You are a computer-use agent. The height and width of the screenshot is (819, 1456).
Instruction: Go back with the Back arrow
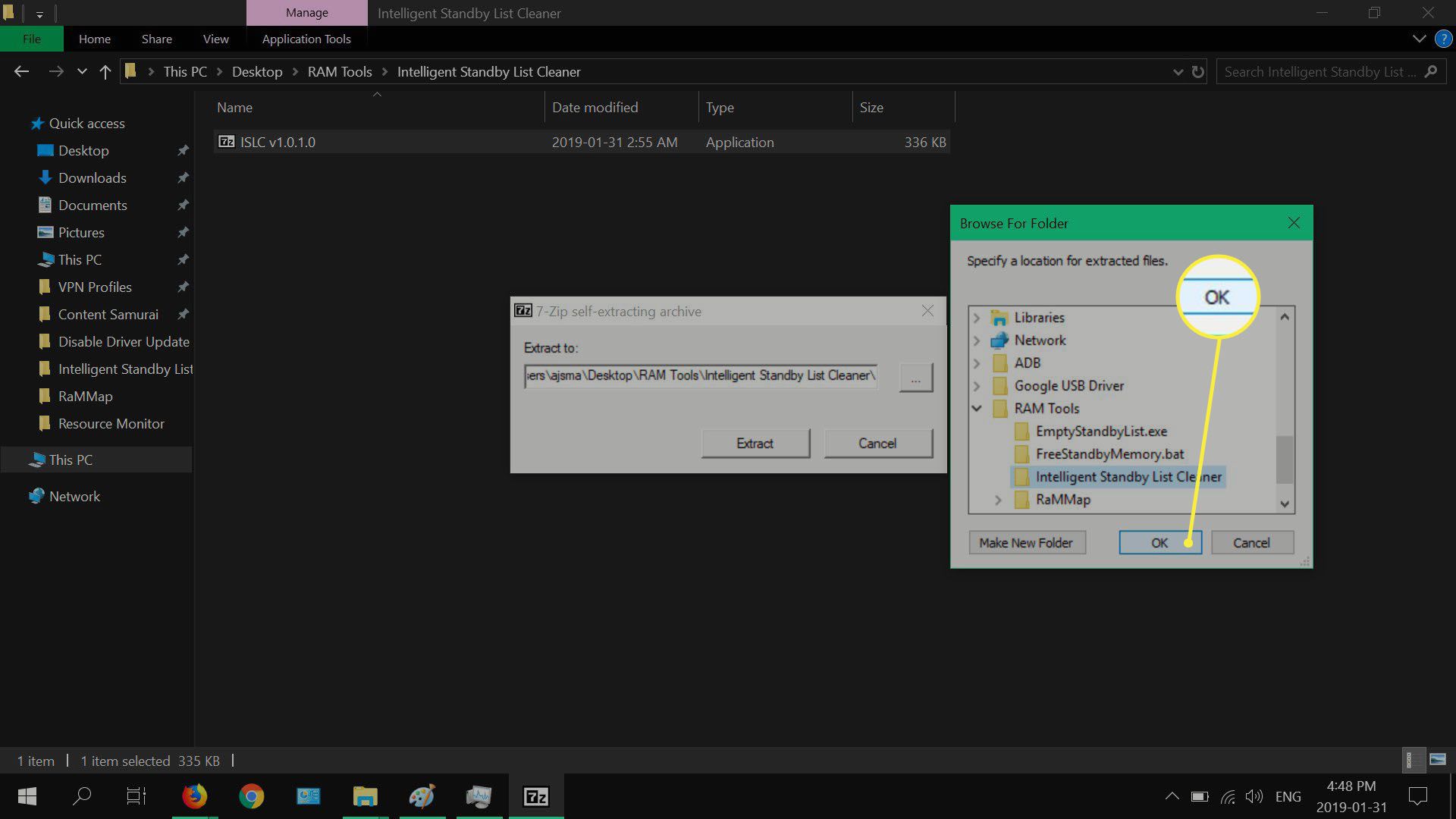(x=21, y=71)
